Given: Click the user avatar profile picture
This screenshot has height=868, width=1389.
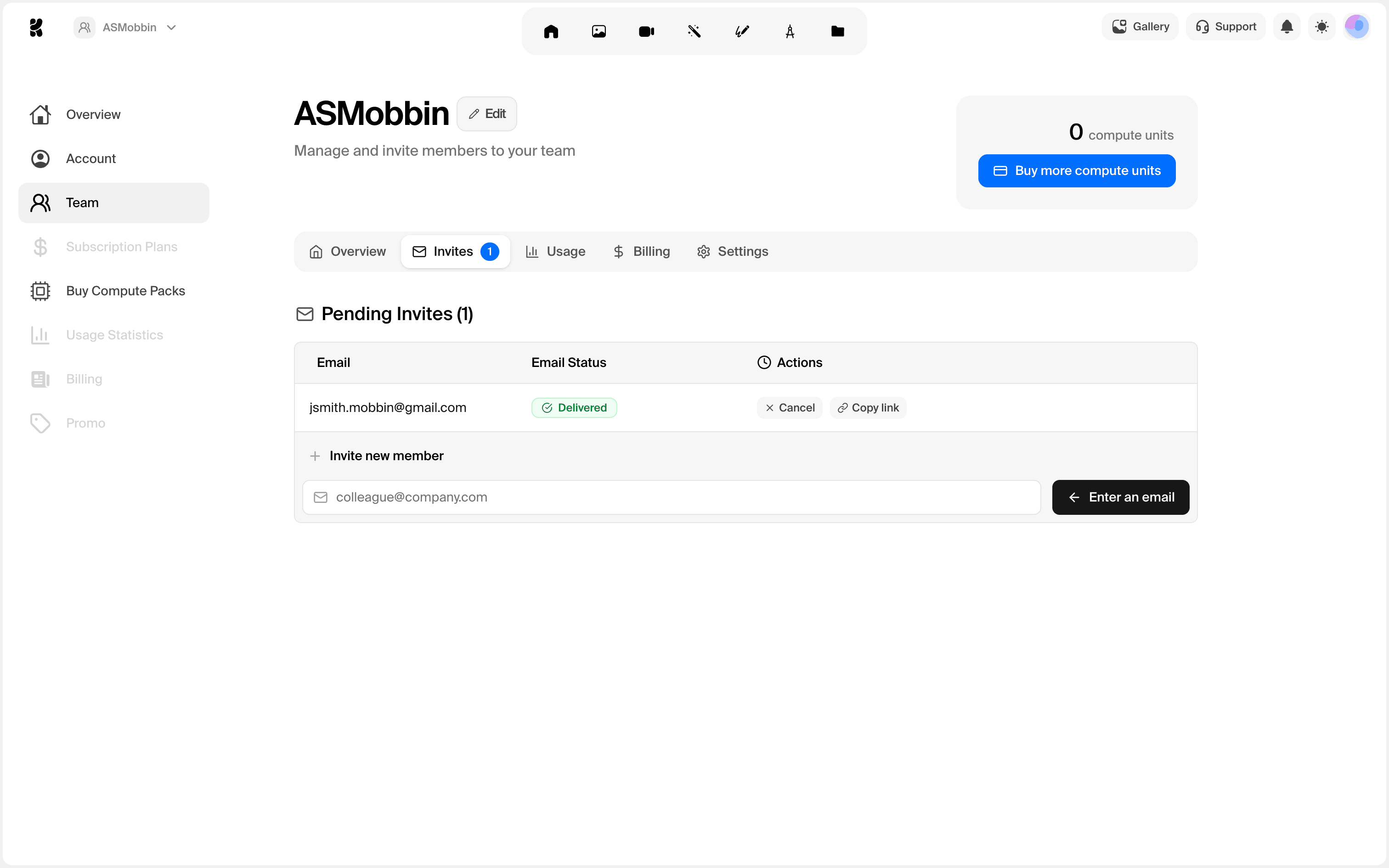Looking at the screenshot, I should click(1357, 27).
